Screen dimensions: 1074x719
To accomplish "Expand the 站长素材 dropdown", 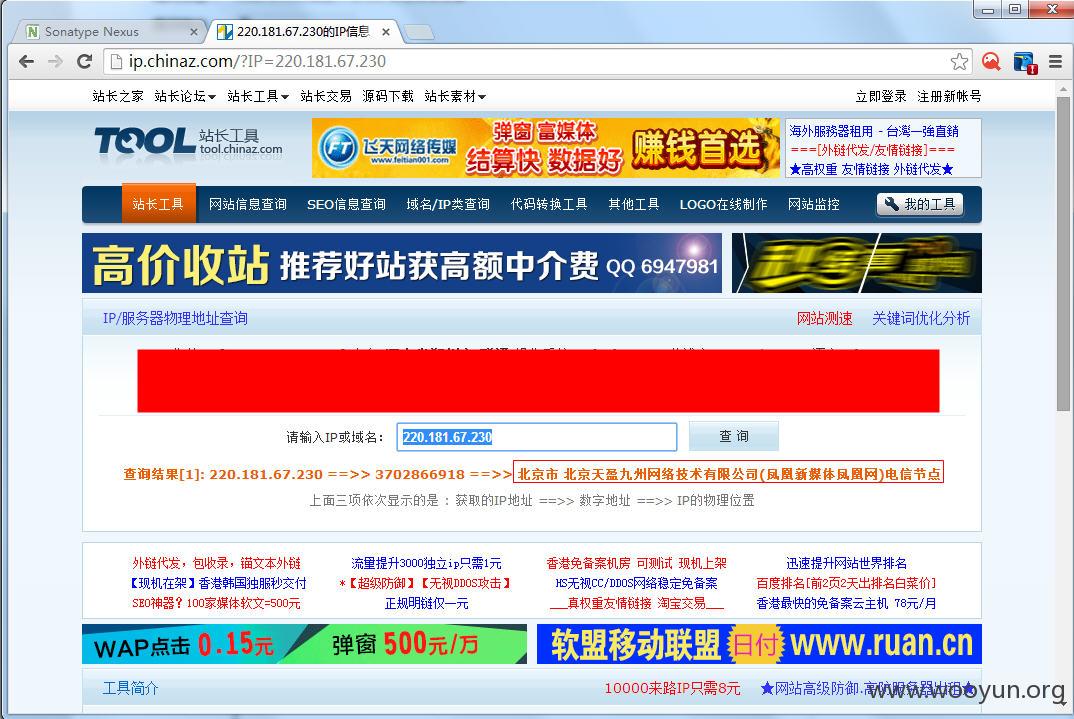I will (x=455, y=96).
